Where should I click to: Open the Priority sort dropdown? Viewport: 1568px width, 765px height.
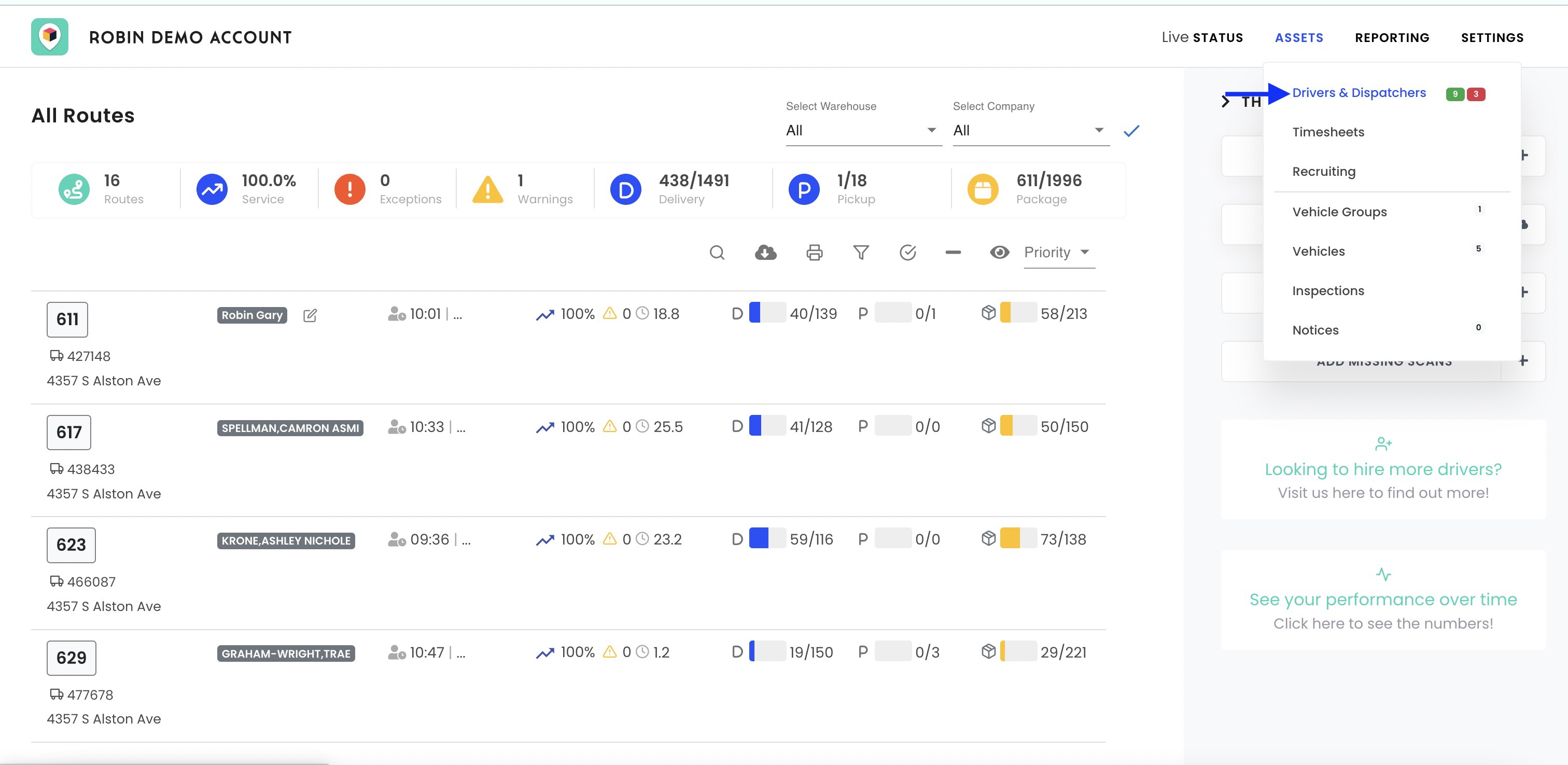click(1059, 253)
